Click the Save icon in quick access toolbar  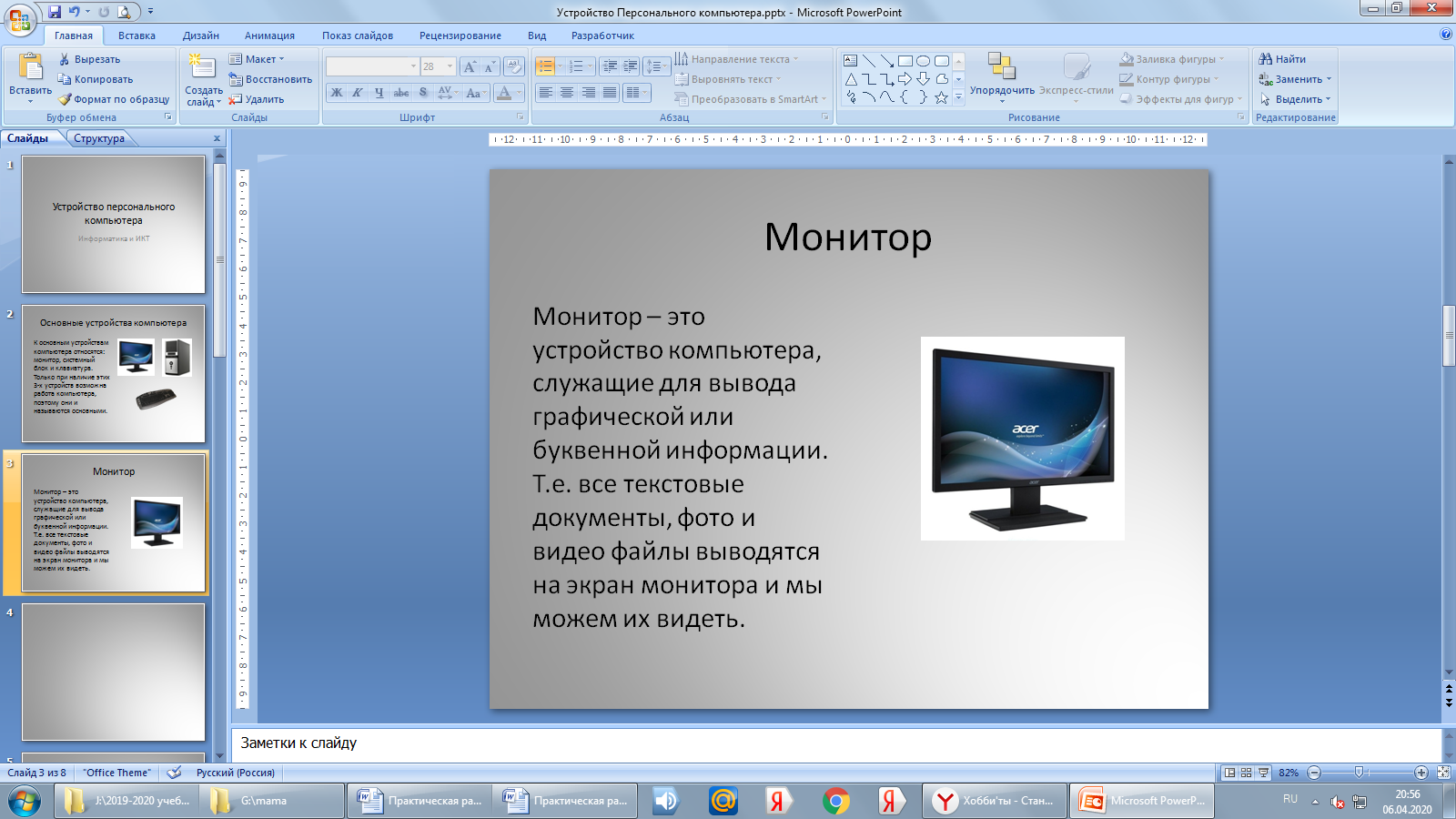pos(55,12)
